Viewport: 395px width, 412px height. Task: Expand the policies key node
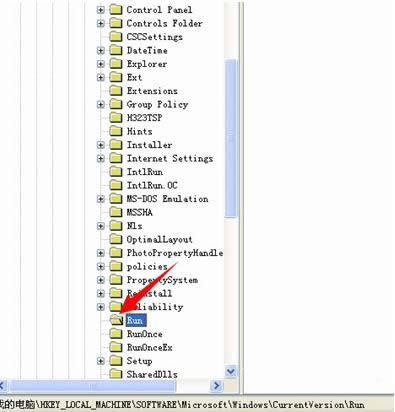100,266
